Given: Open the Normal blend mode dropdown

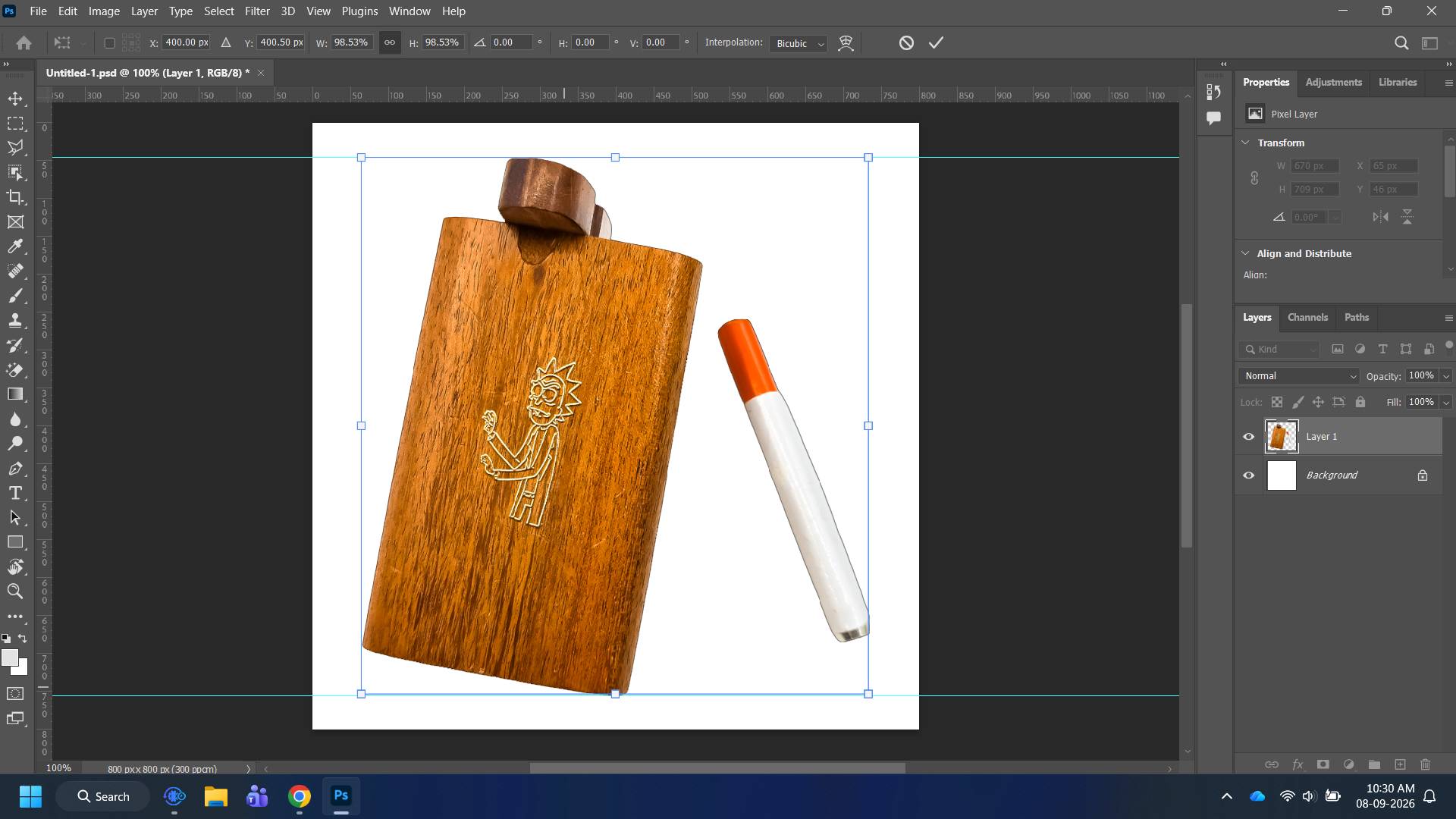Looking at the screenshot, I should tap(1299, 376).
